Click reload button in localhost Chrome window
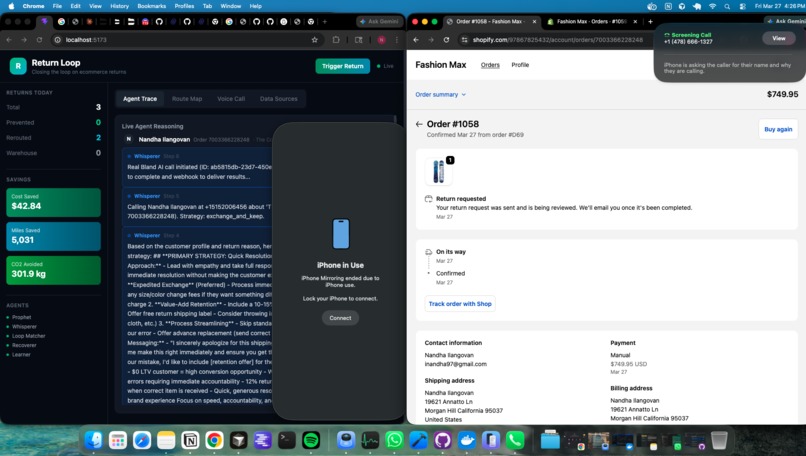 (x=39, y=40)
